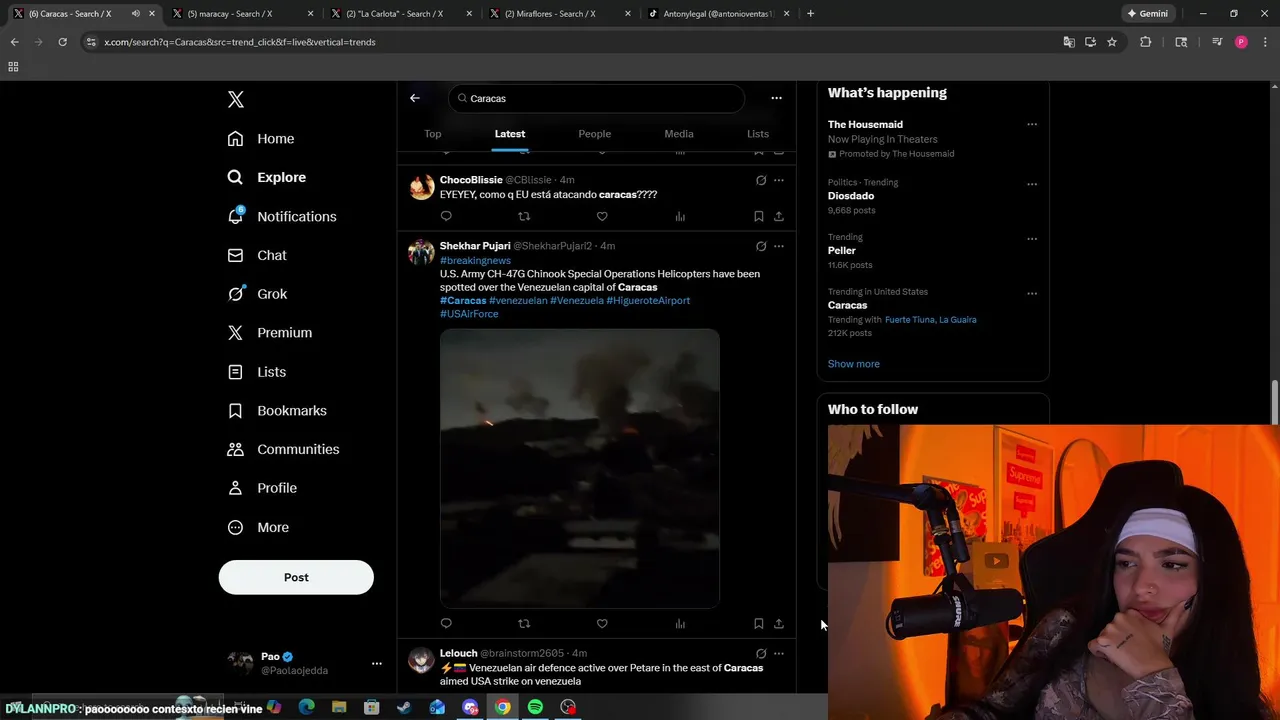The height and width of the screenshot is (720, 1280).
Task: Open the Media tab
Action: (x=679, y=133)
